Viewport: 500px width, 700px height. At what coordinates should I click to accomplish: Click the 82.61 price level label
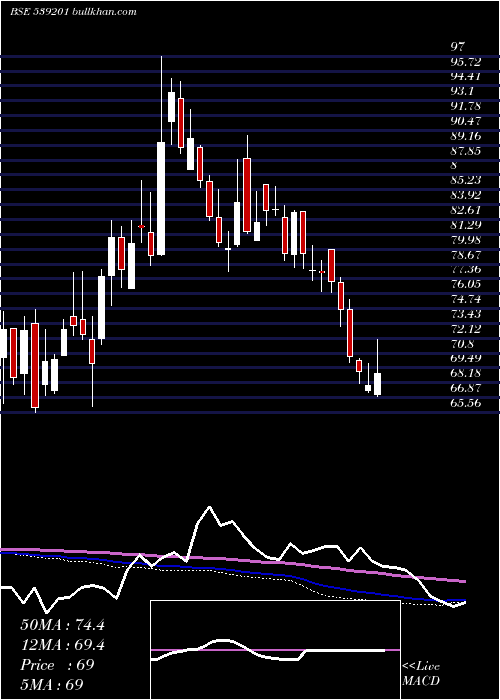(x=466, y=210)
